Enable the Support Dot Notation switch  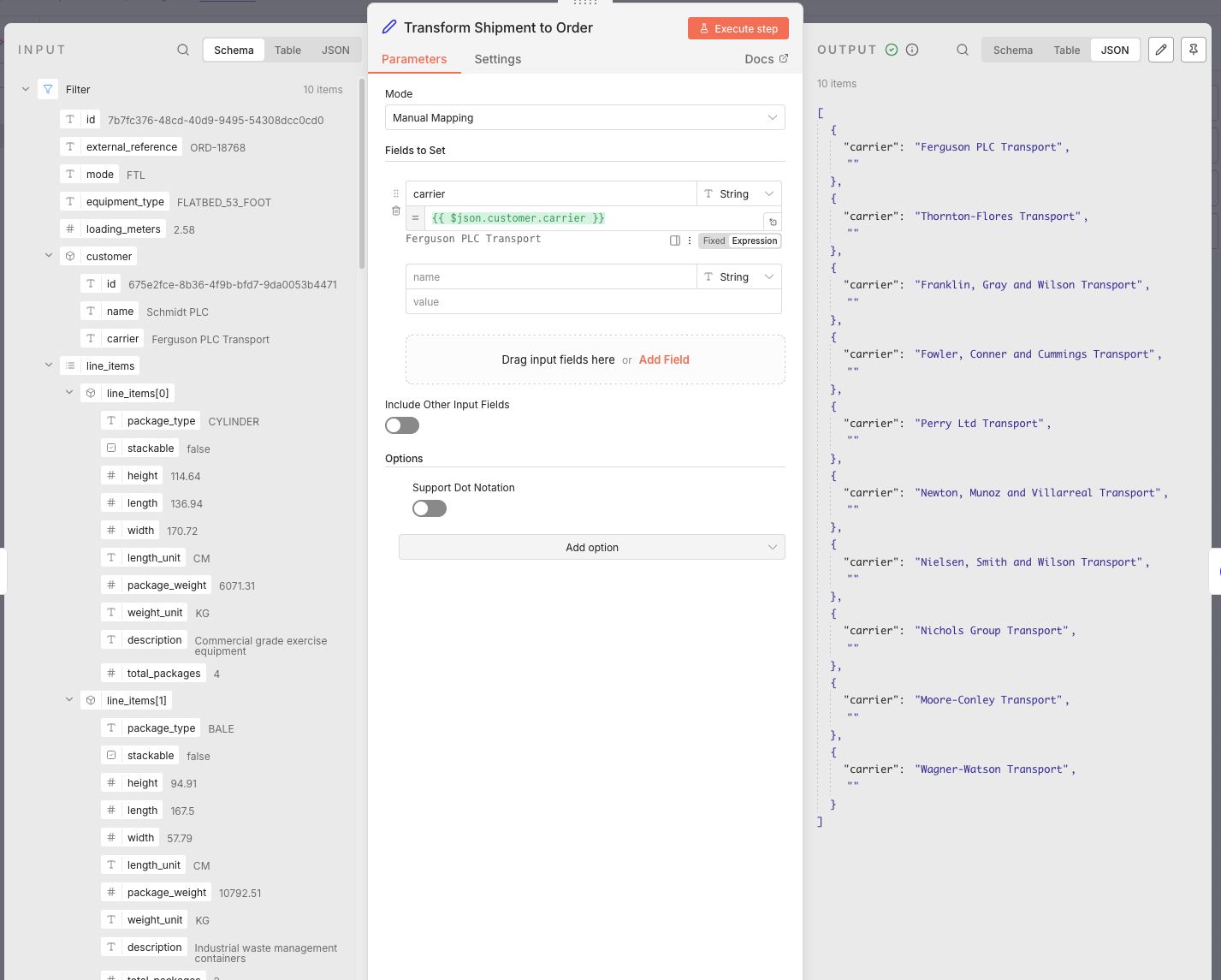(x=430, y=508)
